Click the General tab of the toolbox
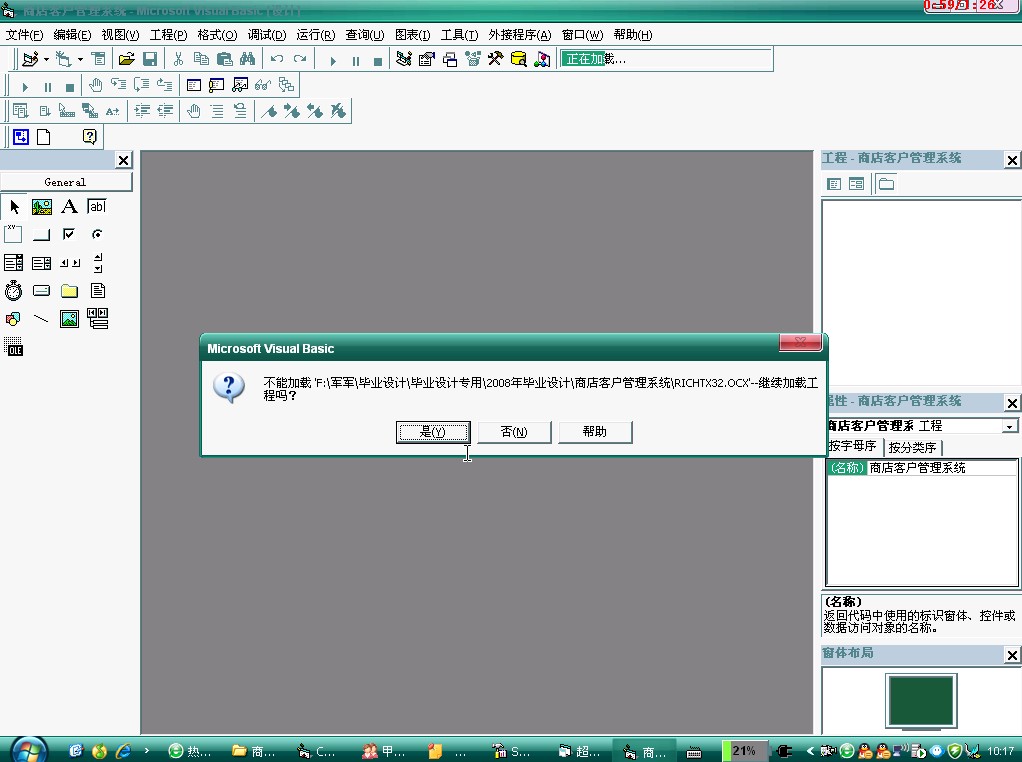Image resolution: width=1022 pixels, height=762 pixels. click(66, 182)
